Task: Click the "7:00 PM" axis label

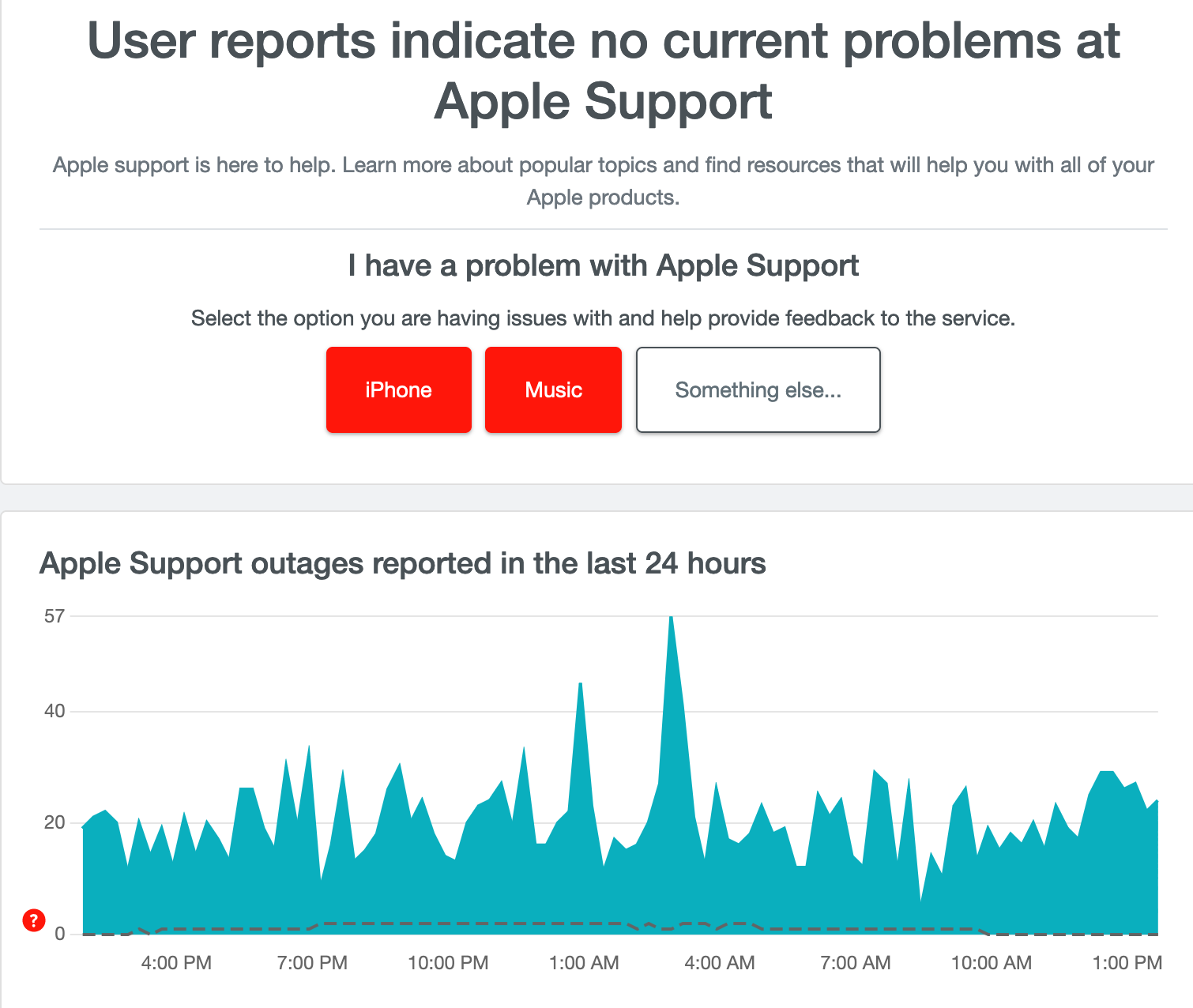Action: 312,963
